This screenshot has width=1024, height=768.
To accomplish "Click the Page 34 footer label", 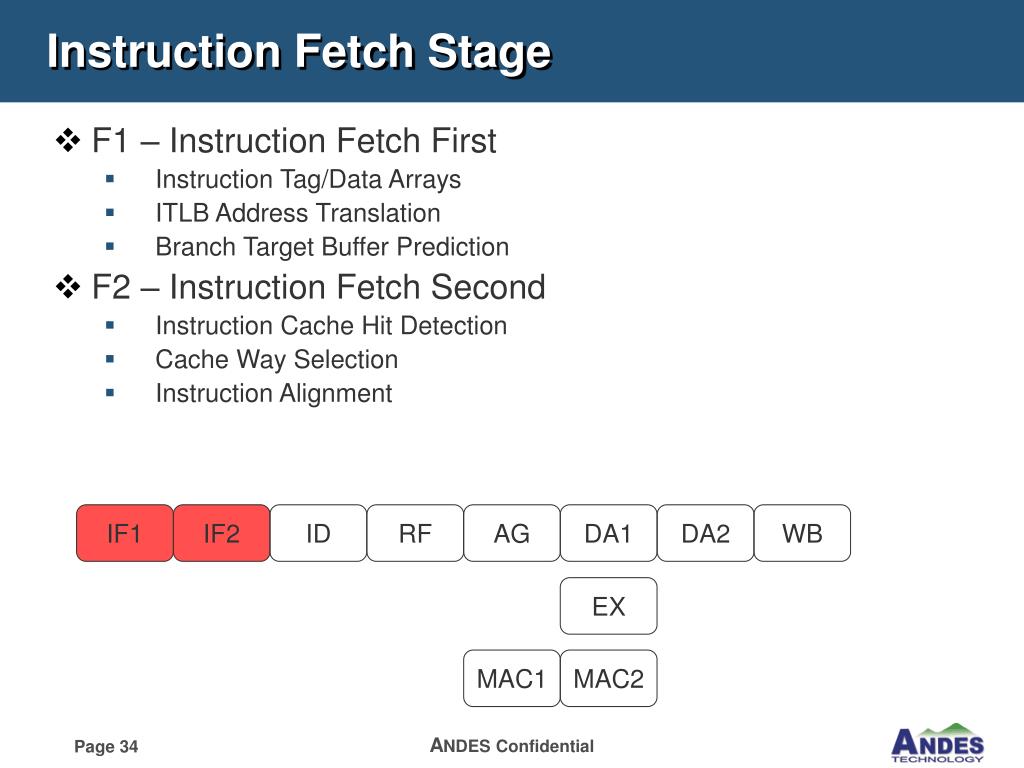I will pos(106,746).
